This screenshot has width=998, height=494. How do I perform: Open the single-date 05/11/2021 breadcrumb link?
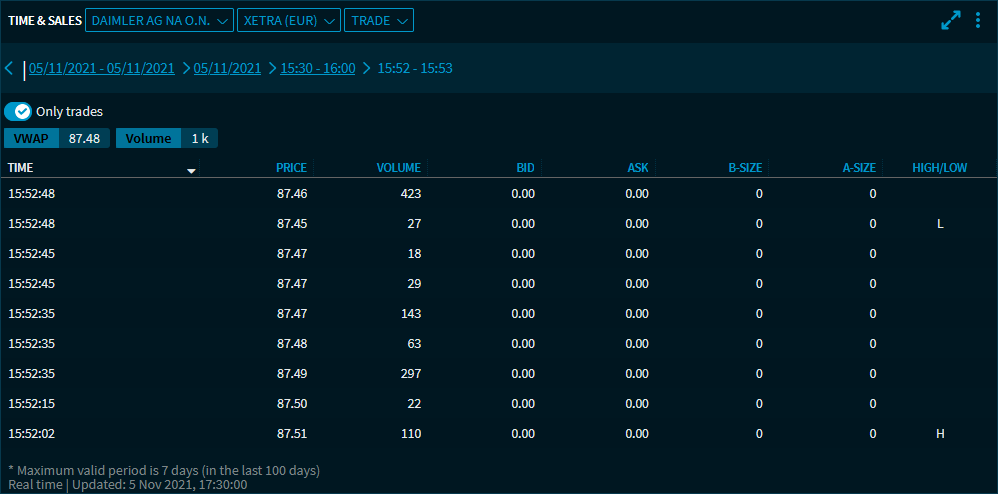click(x=227, y=69)
